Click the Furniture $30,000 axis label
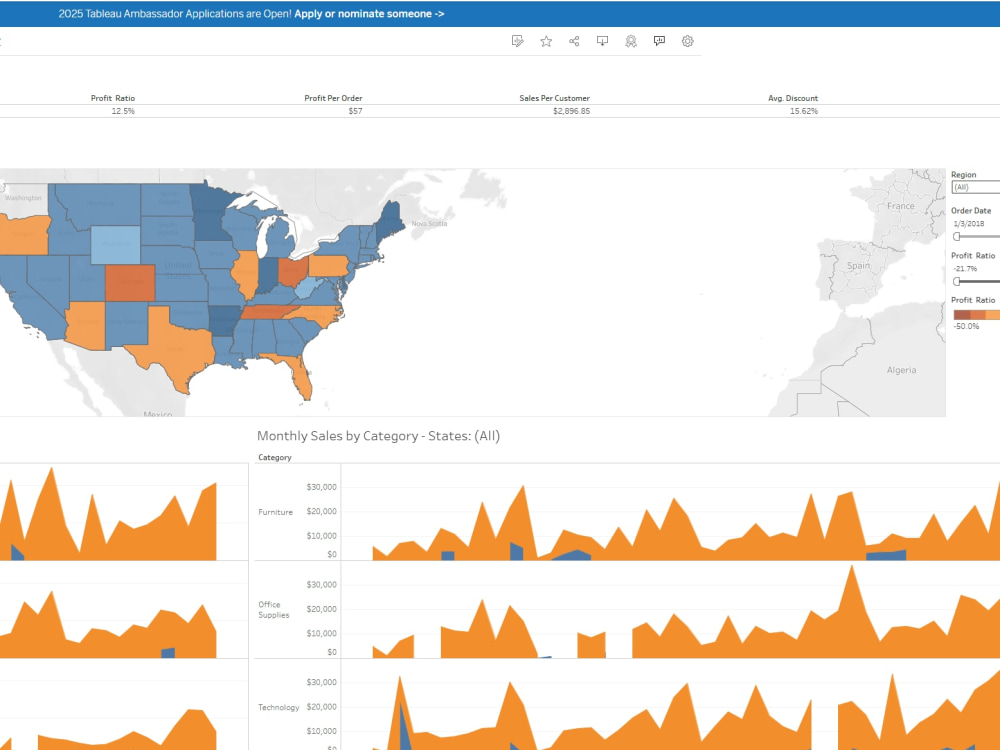This screenshot has width=1000, height=750. click(321, 487)
